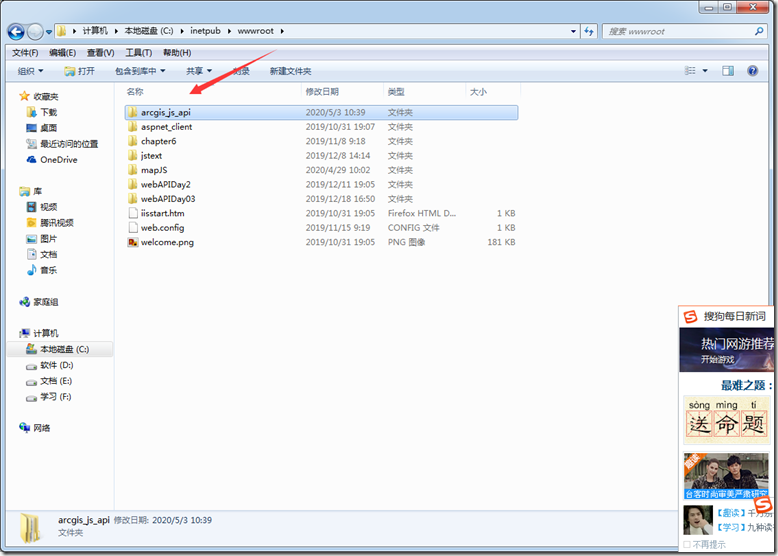The image size is (778, 556).
Task: Select the web.config file
Action: pyautogui.click(x=321, y=228)
